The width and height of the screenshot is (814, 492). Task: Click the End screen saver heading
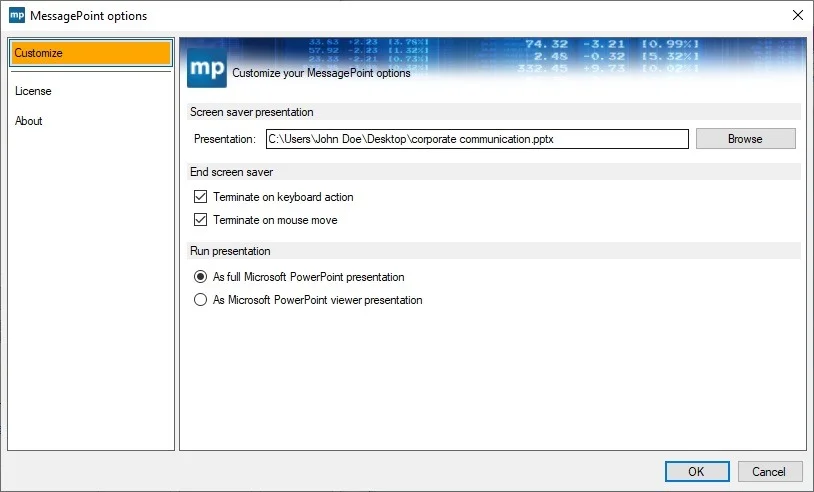(x=232, y=172)
